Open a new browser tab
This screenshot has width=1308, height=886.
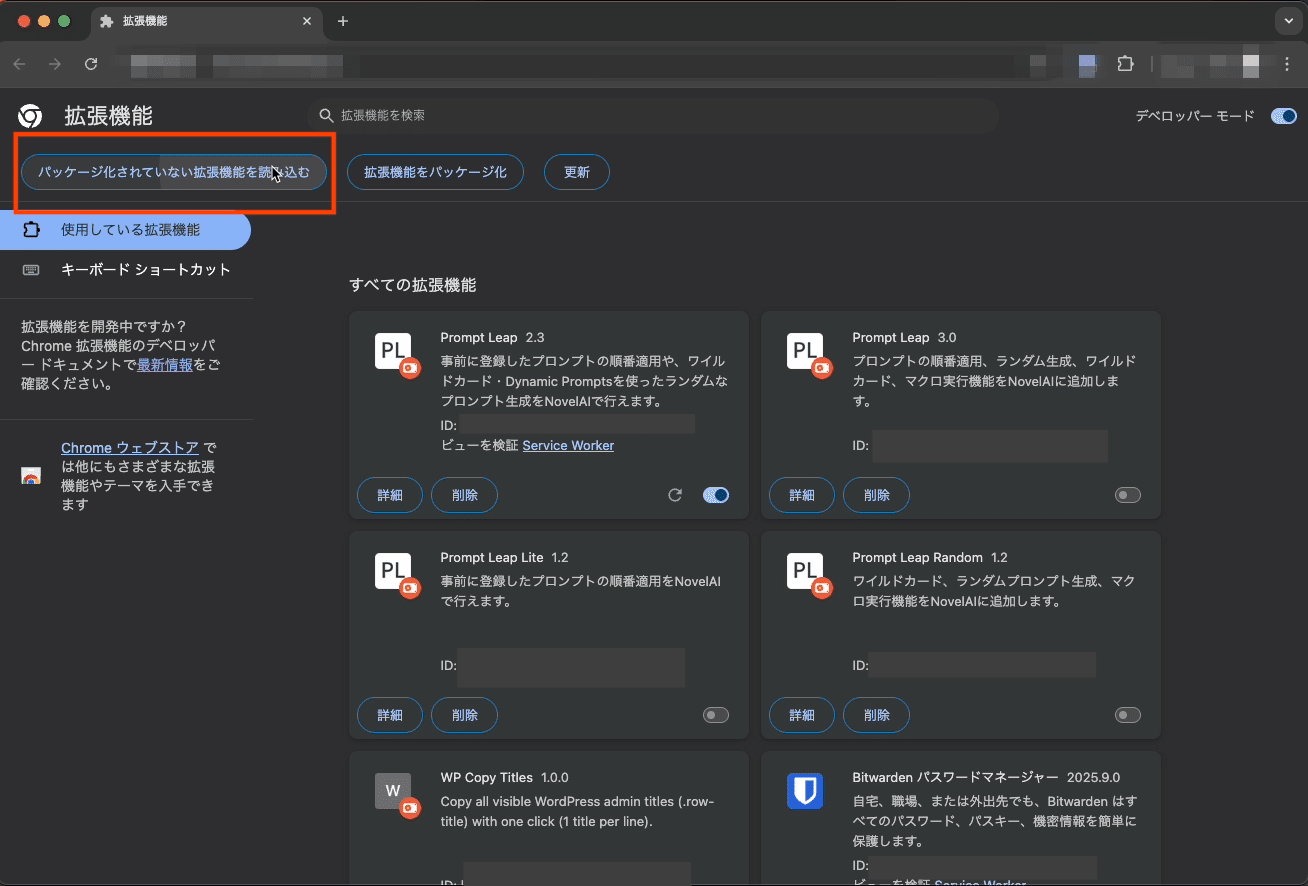[343, 21]
